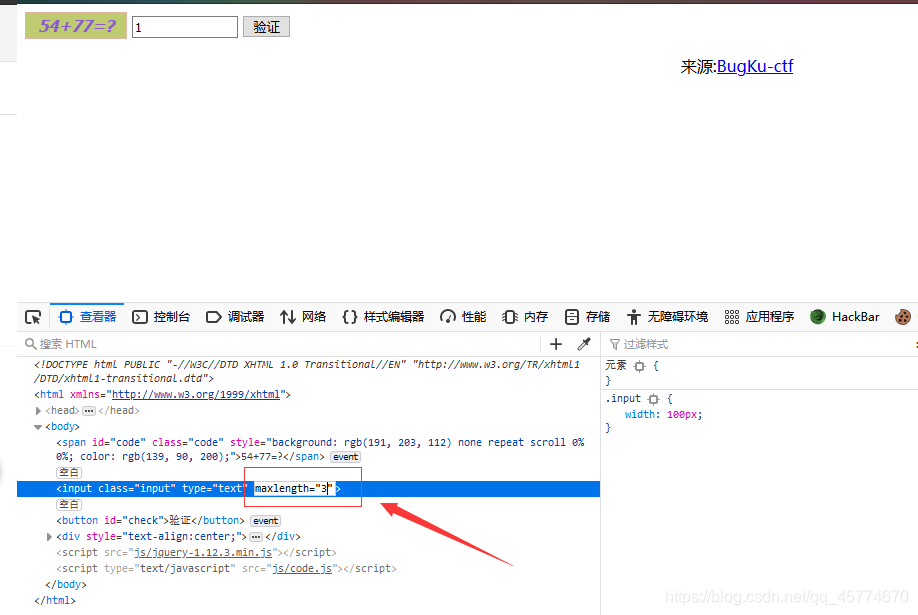Click the 空白 whitespace badge below input
Viewport: 918px width, 615px height.
(x=69, y=504)
